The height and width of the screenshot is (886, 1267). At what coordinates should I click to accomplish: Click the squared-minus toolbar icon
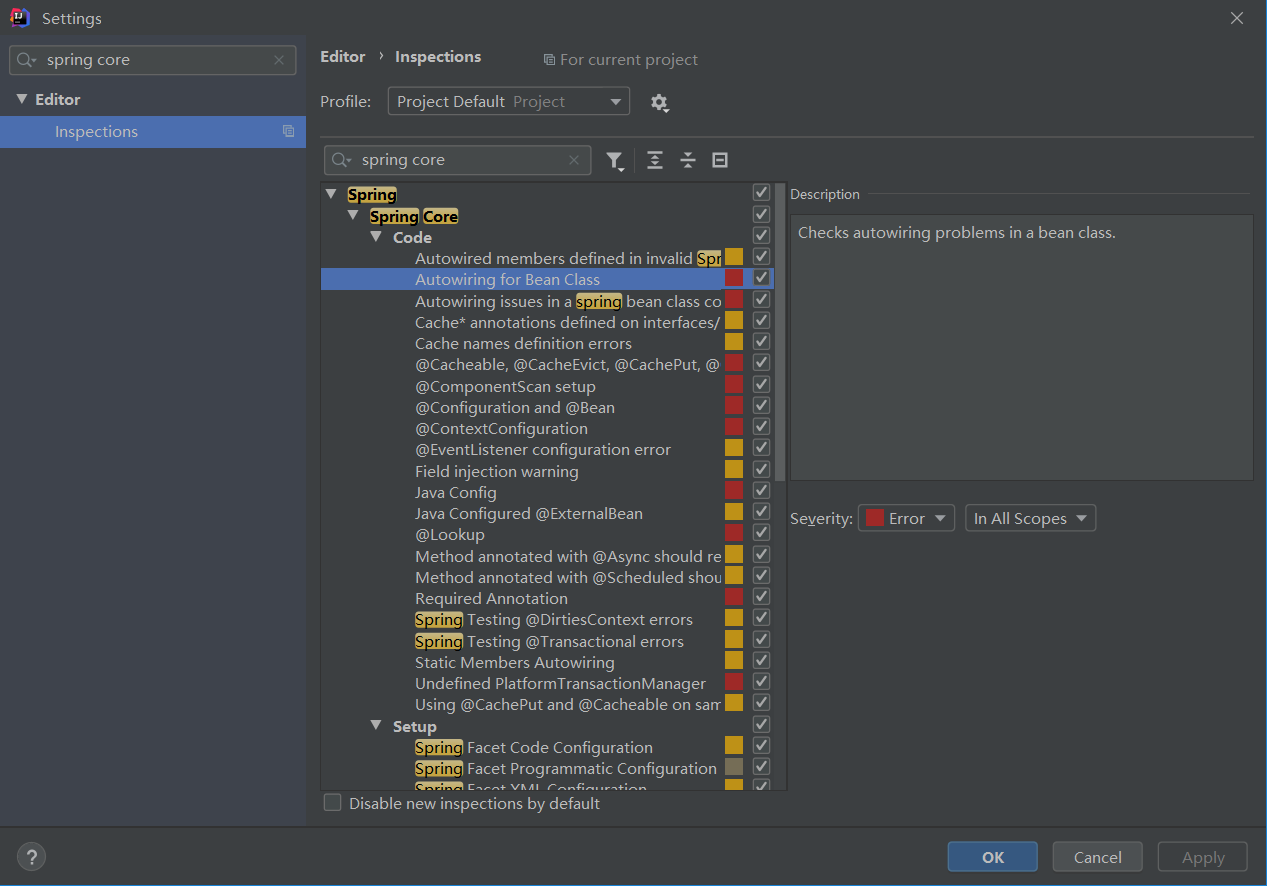coord(720,160)
